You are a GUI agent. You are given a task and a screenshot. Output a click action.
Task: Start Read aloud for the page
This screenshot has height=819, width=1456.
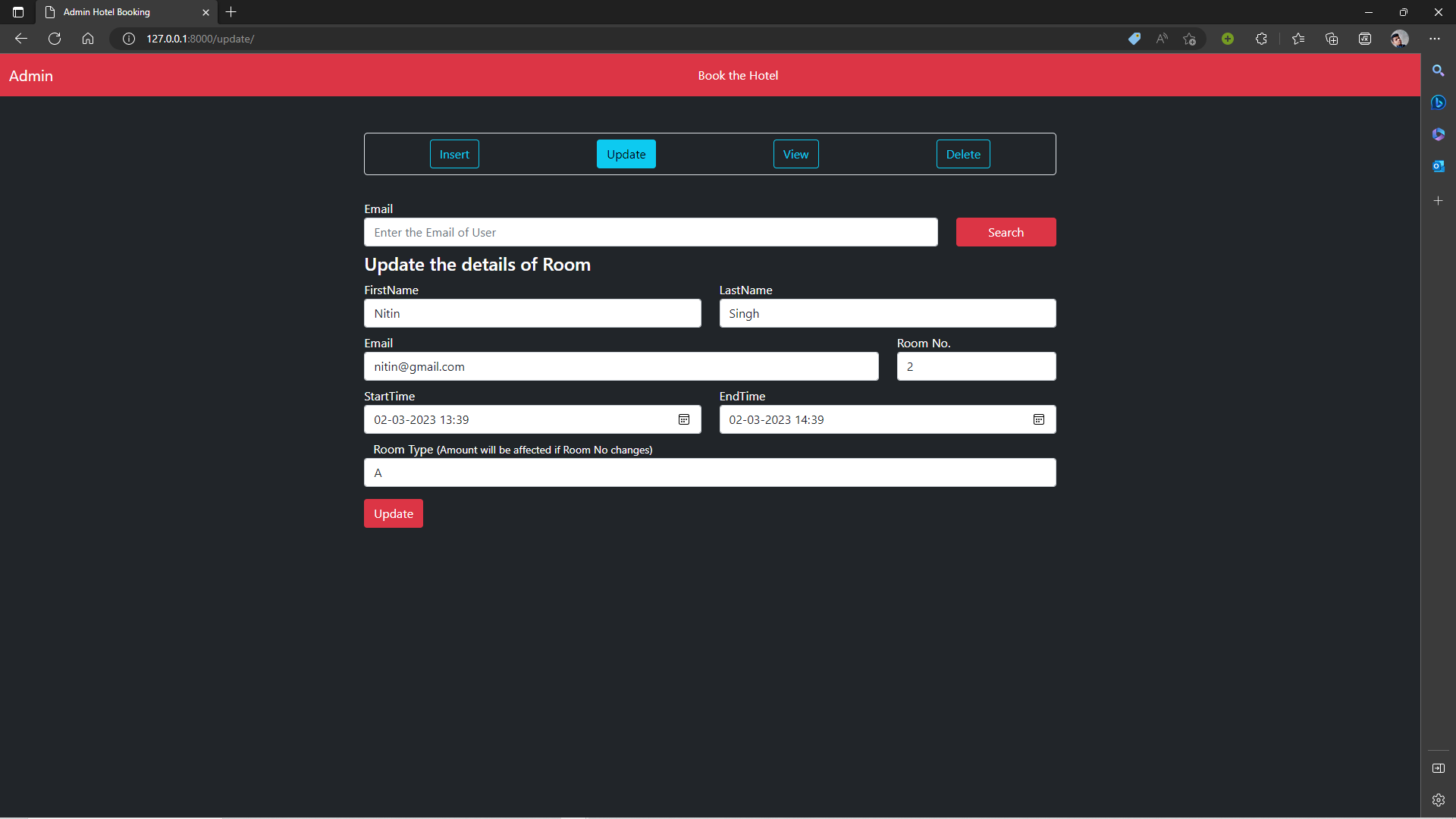click(x=1162, y=39)
